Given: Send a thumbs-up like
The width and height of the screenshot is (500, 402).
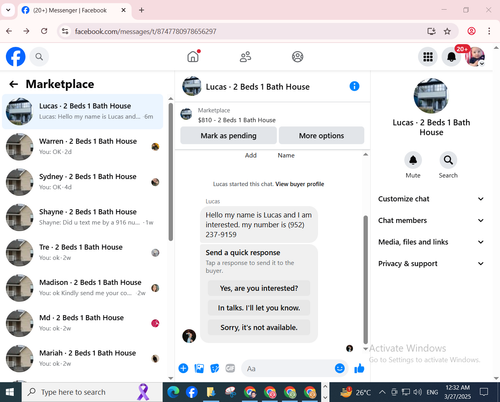Looking at the screenshot, I should point(359,368).
